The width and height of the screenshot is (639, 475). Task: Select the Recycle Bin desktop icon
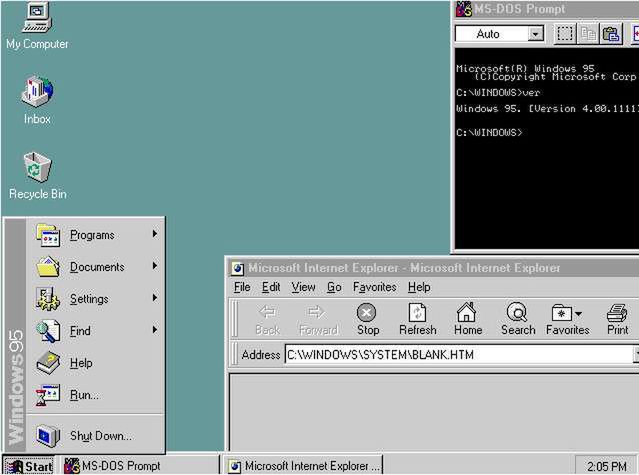[37, 176]
